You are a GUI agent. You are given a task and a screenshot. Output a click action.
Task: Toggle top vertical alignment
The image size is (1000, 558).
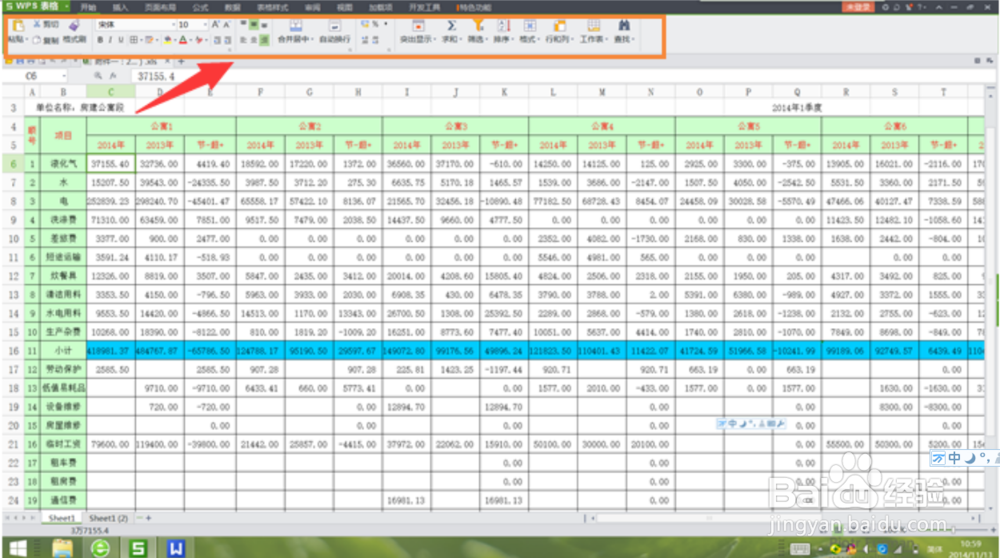[243, 24]
